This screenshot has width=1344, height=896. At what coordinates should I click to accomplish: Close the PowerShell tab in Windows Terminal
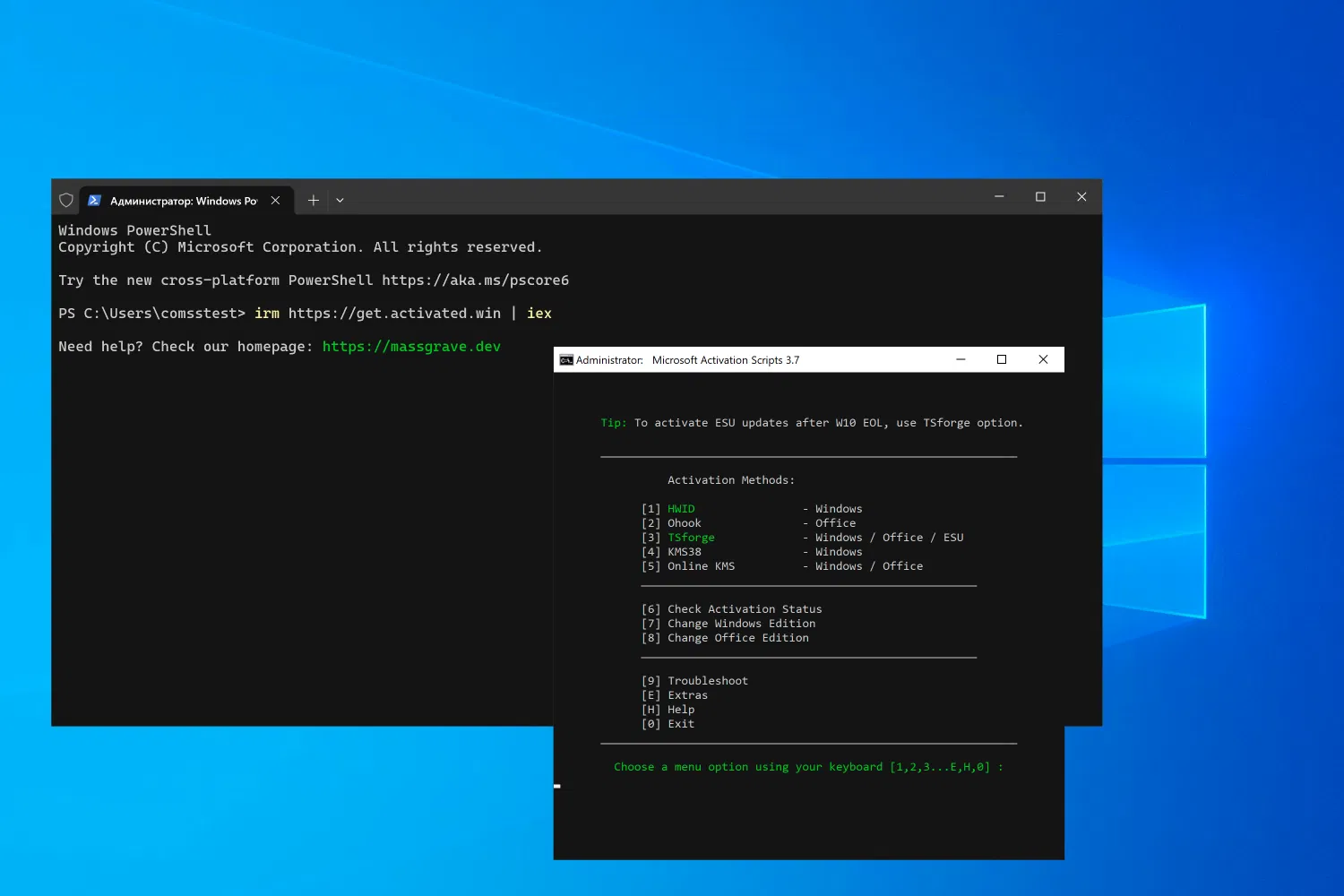(x=275, y=200)
